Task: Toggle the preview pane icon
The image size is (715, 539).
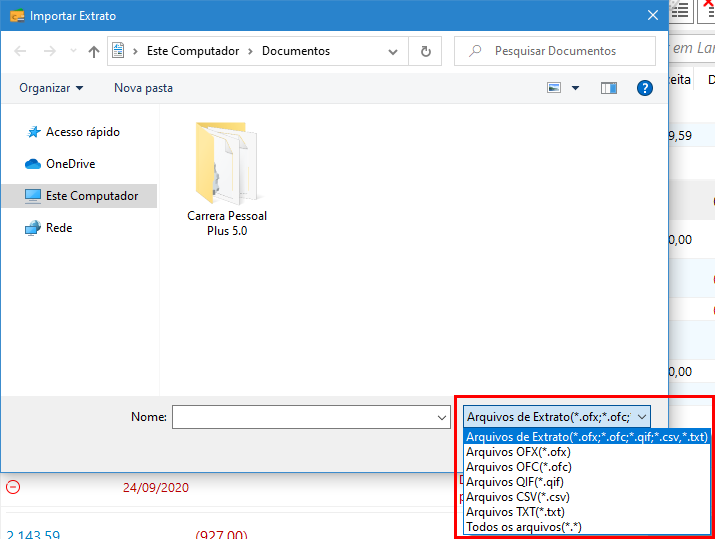Action: click(x=609, y=88)
